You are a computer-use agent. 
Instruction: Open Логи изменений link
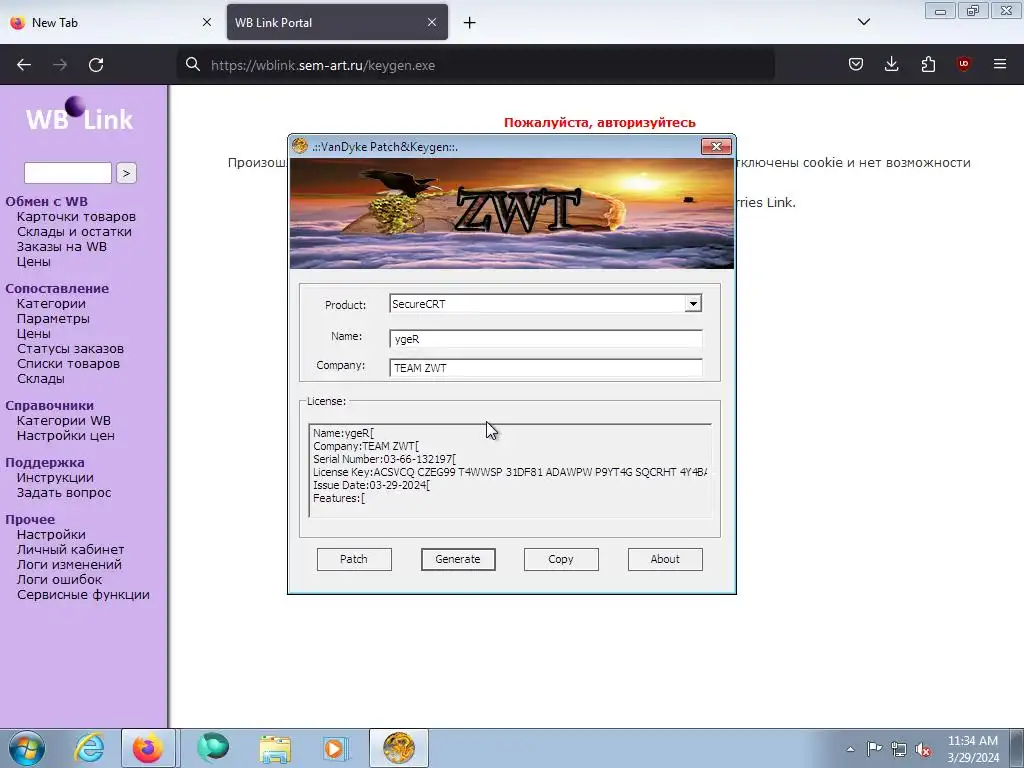69,565
